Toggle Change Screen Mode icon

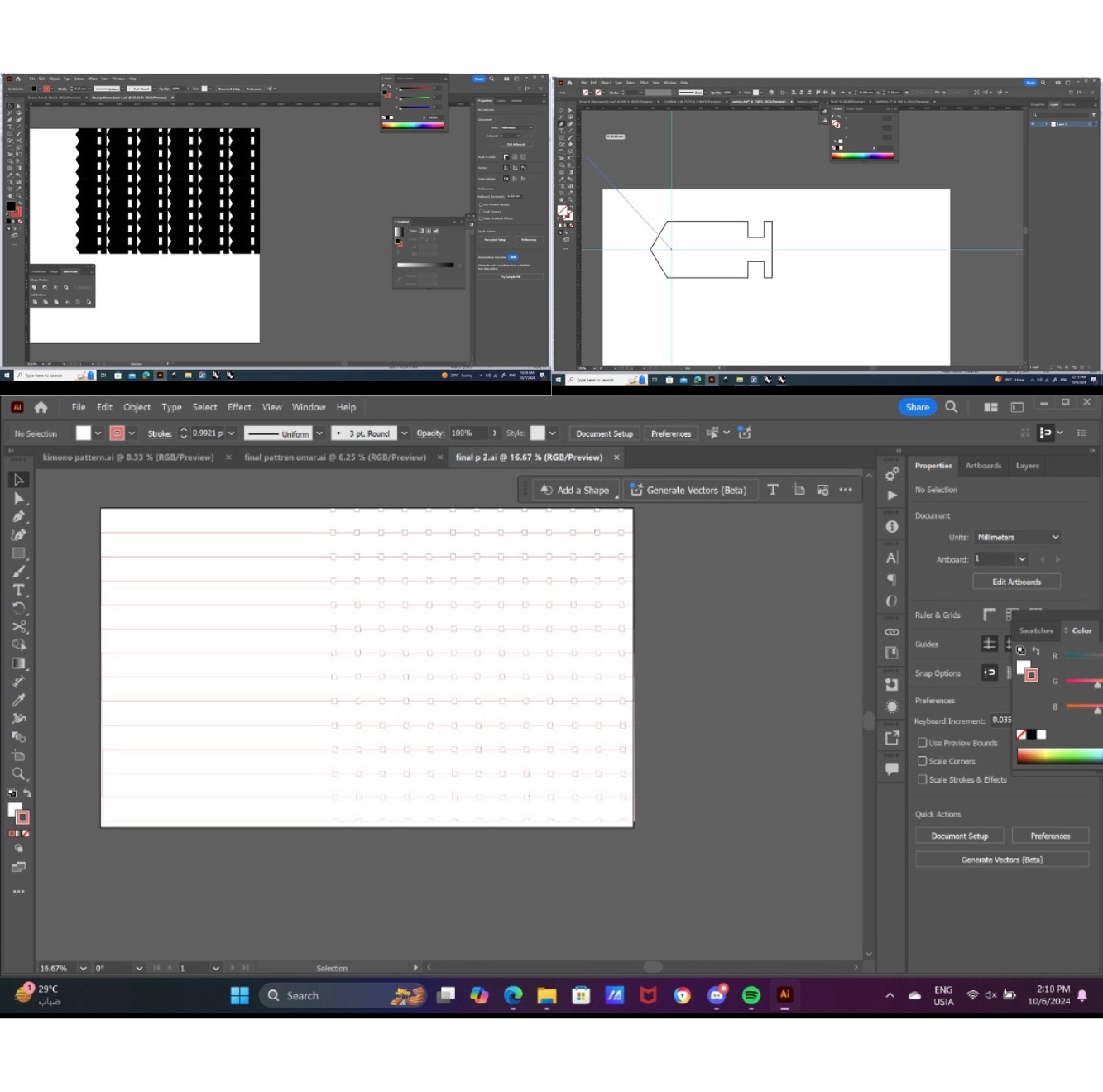(18, 867)
